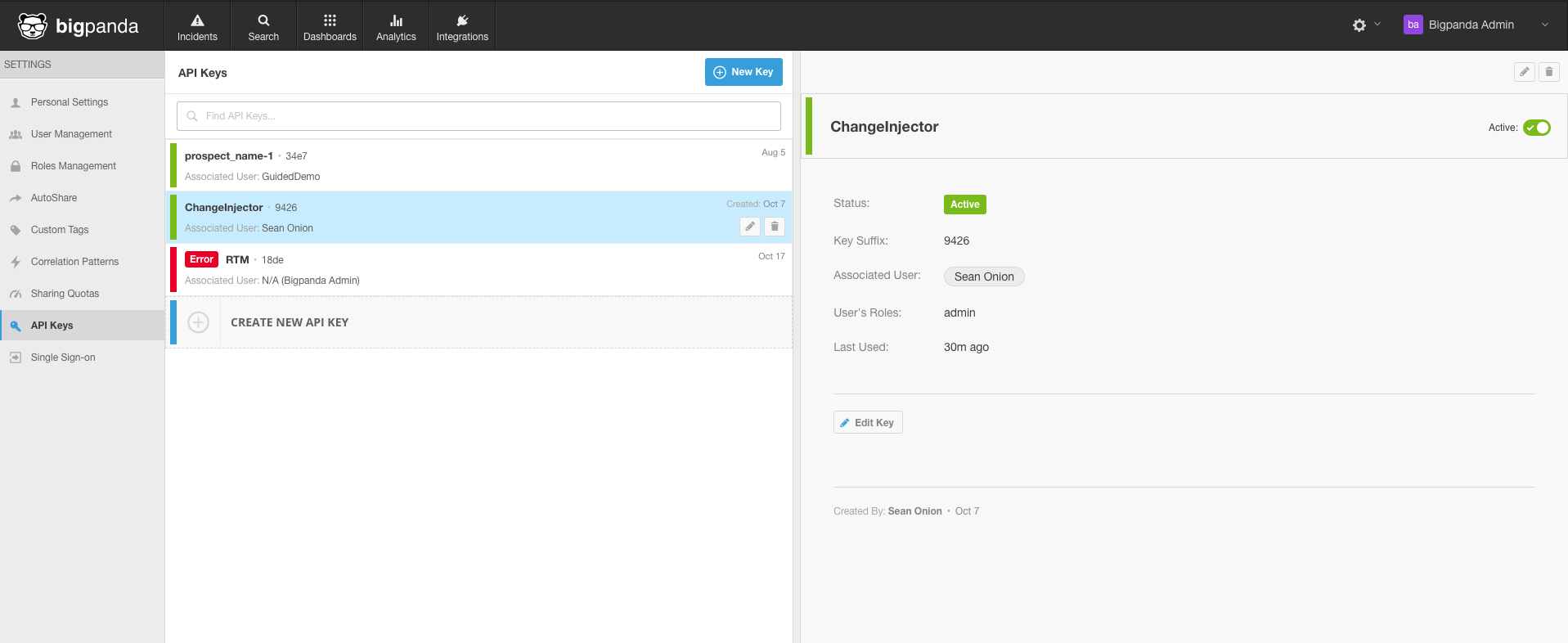Click CREATE NEW API KEY
This screenshot has width=1568, height=643.
290,323
